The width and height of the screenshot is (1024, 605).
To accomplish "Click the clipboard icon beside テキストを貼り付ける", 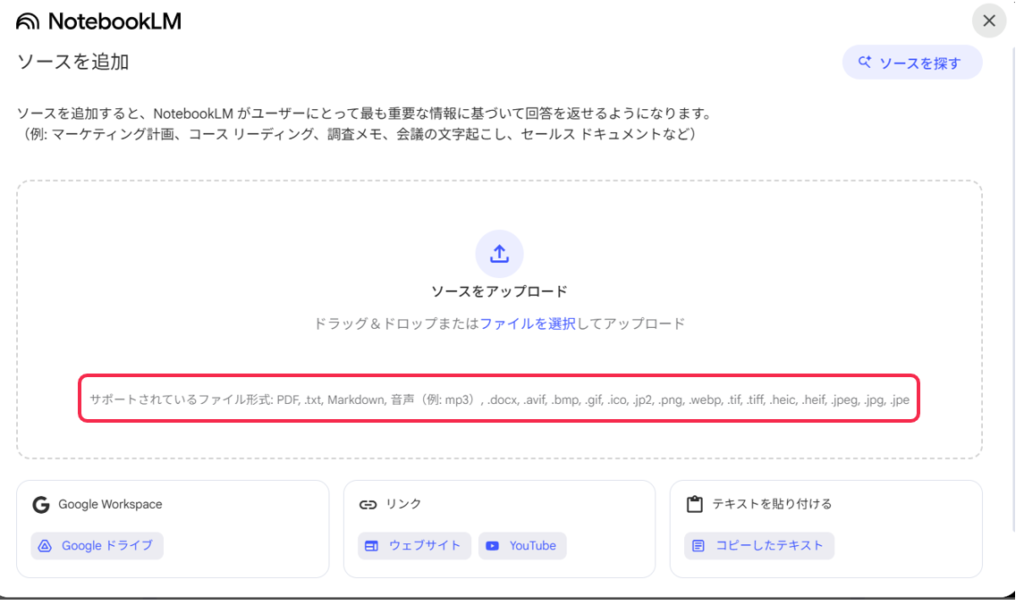I will pos(694,505).
